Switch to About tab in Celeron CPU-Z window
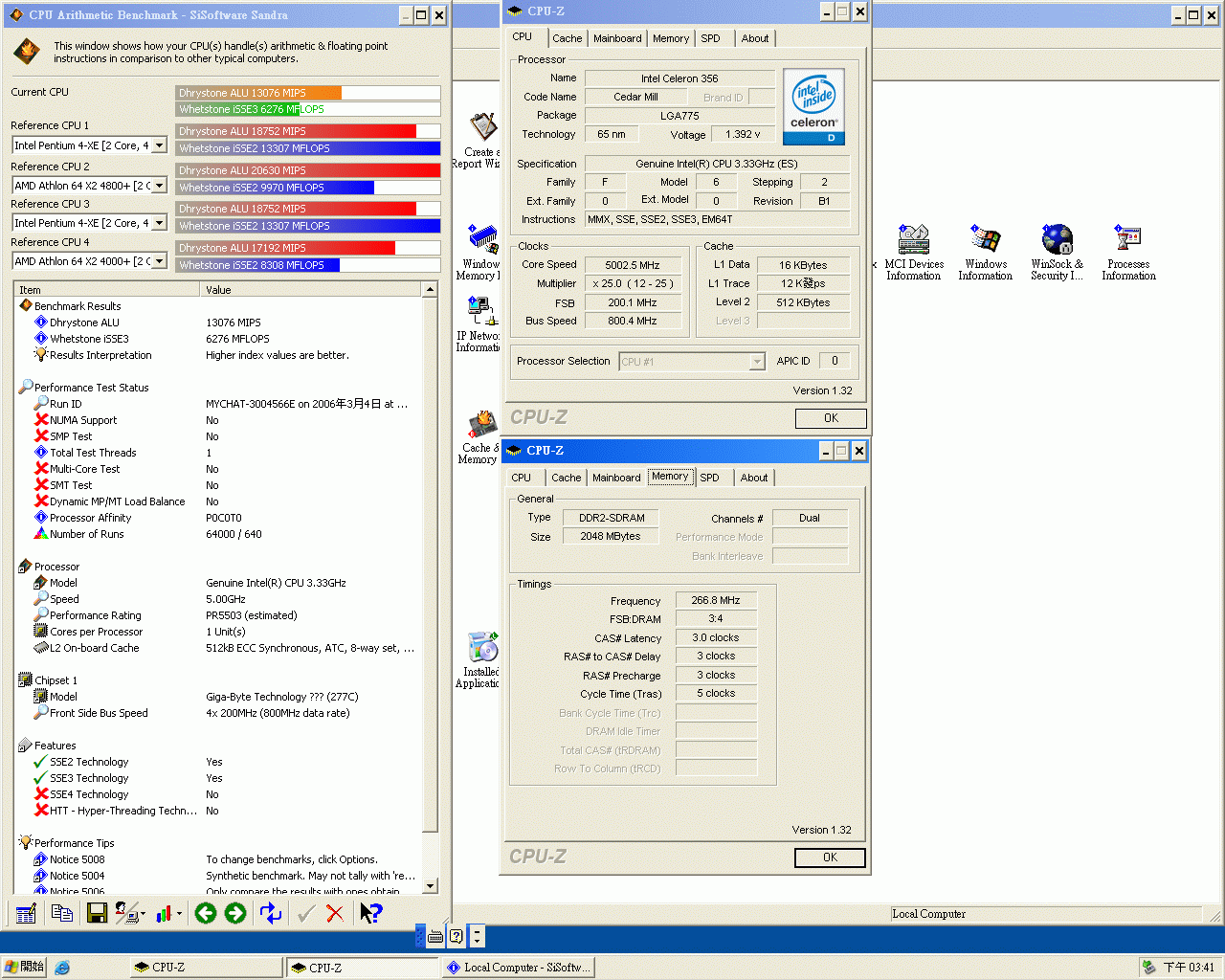1225x980 pixels. [755, 38]
